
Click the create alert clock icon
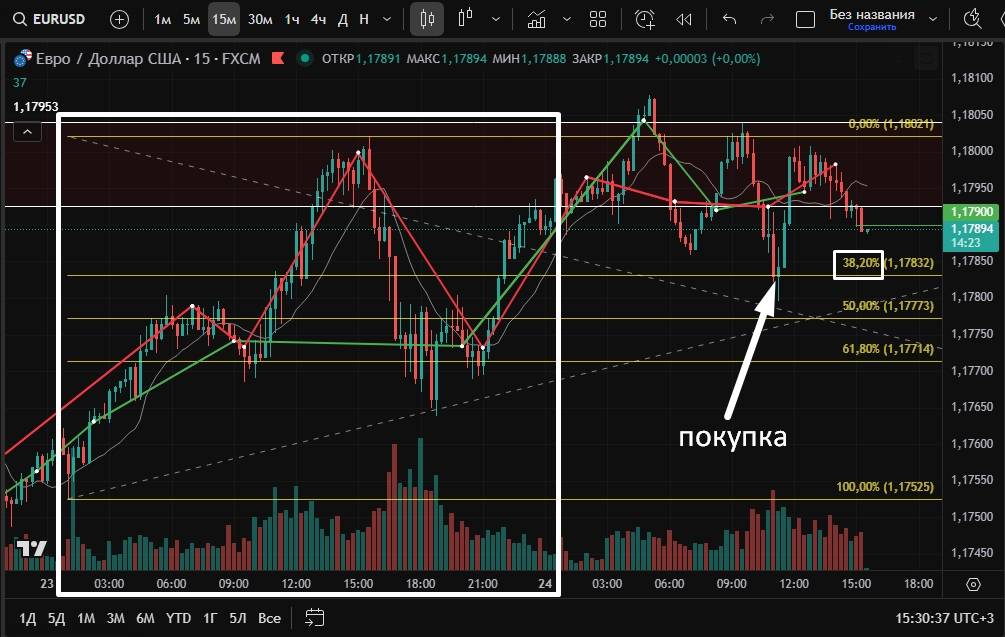point(645,19)
